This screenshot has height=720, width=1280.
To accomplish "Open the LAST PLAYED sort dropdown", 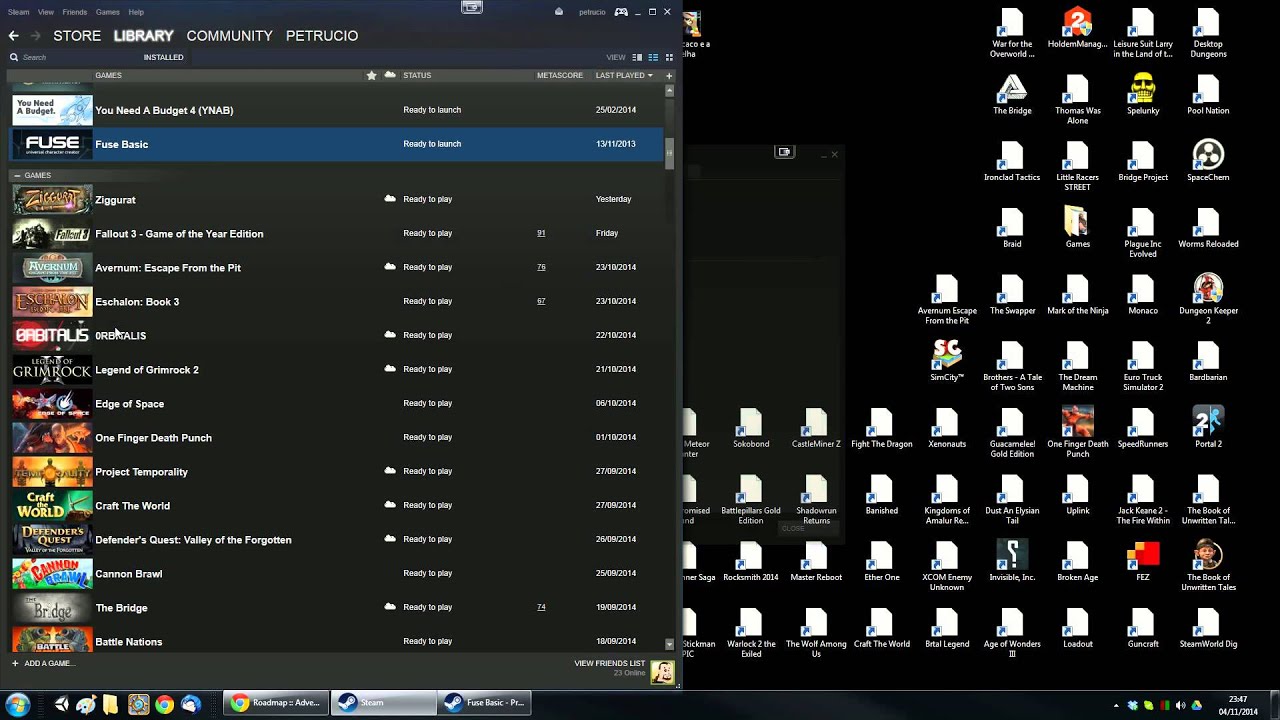I will [x=623, y=75].
